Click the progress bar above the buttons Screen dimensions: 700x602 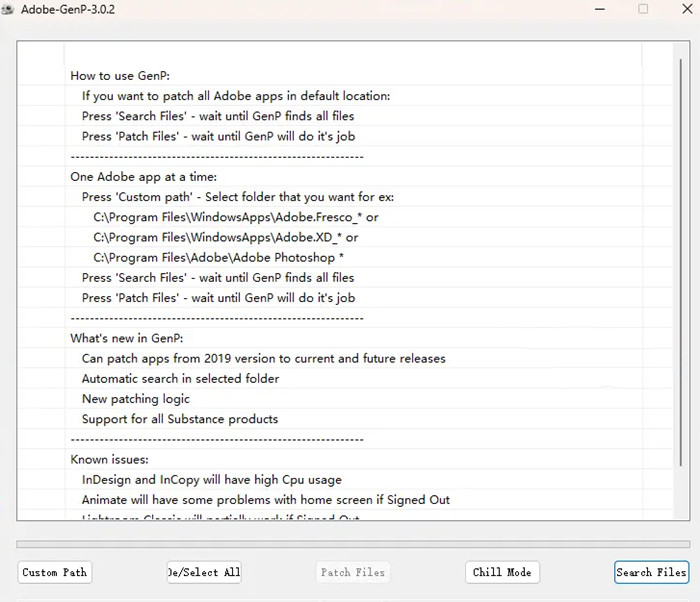click(x=353, y=544)
